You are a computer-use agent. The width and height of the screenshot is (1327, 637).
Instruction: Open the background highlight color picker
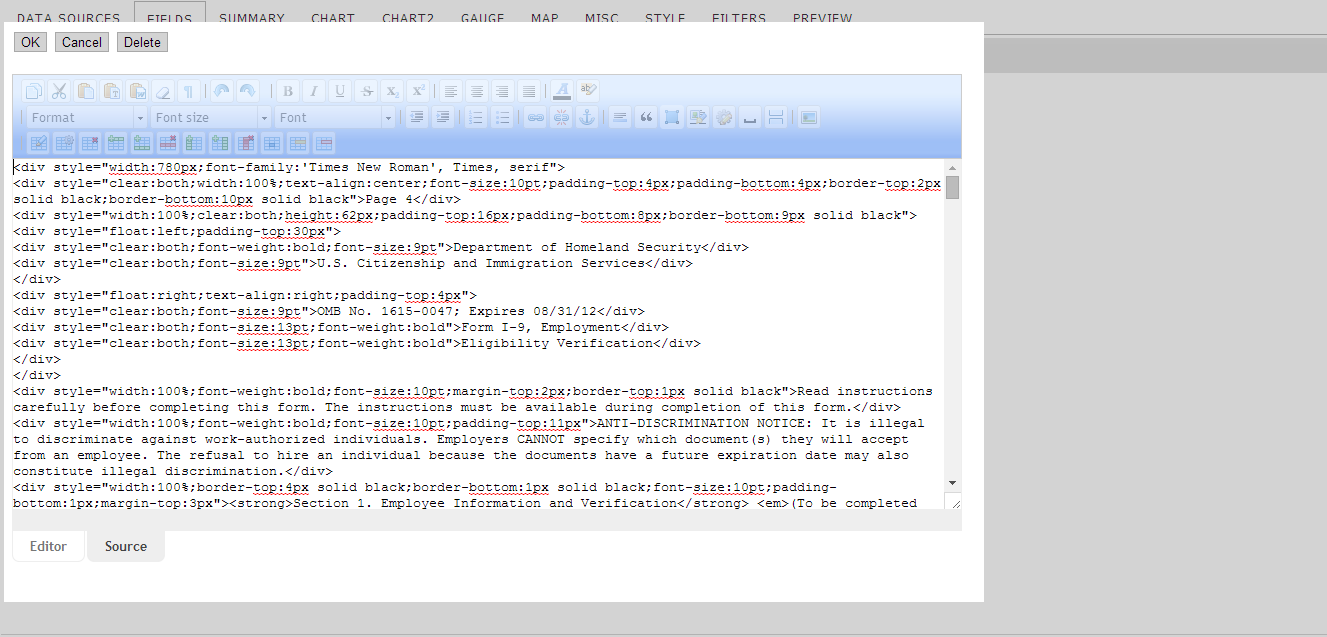[x=588, y=91]
